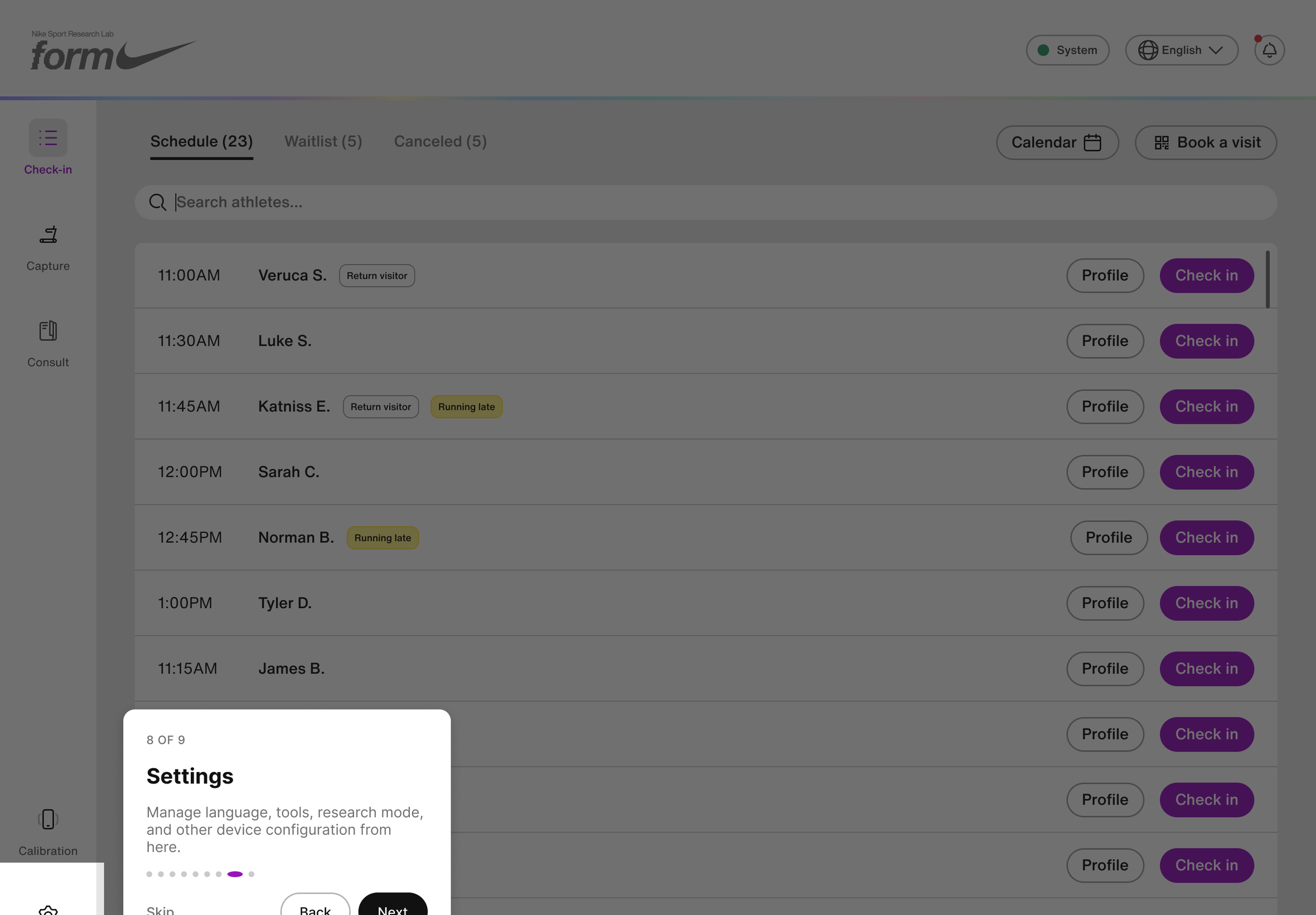Click Book a visit button
Image resolution: width=1316 pixels, height=915 pixels.
pos(1206,143)
